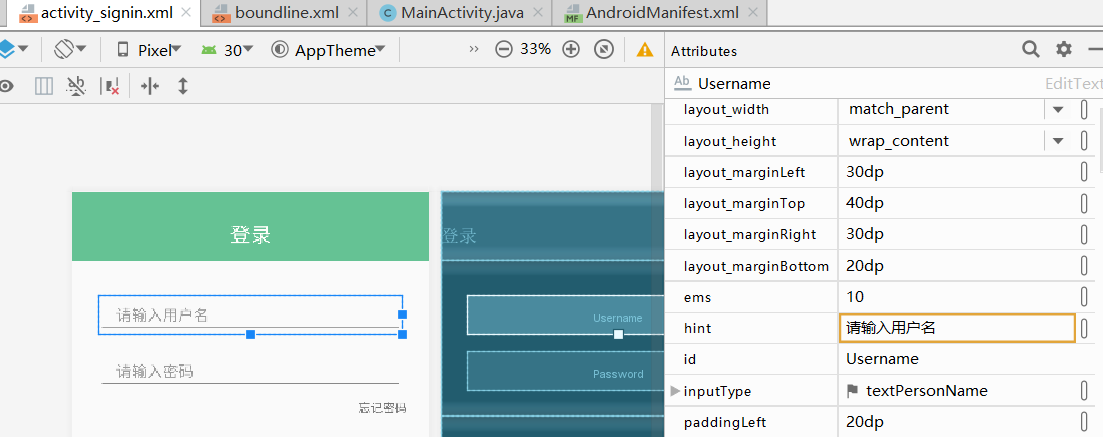Screen dimensions: 1103x437
Task: Click resource picker beside ems
Action: [1084, 297]
